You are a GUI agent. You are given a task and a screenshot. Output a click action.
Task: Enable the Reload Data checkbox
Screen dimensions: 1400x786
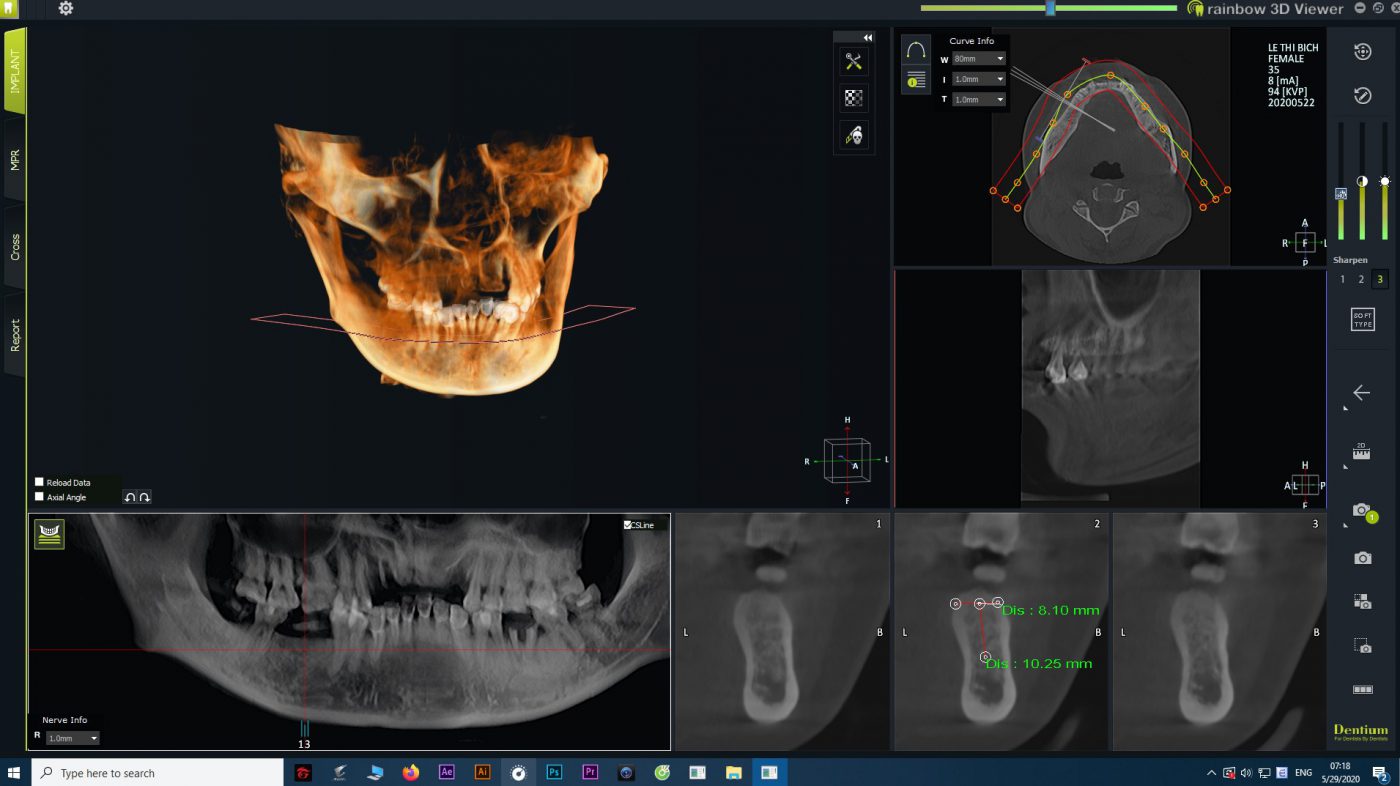tap(39, 482)
